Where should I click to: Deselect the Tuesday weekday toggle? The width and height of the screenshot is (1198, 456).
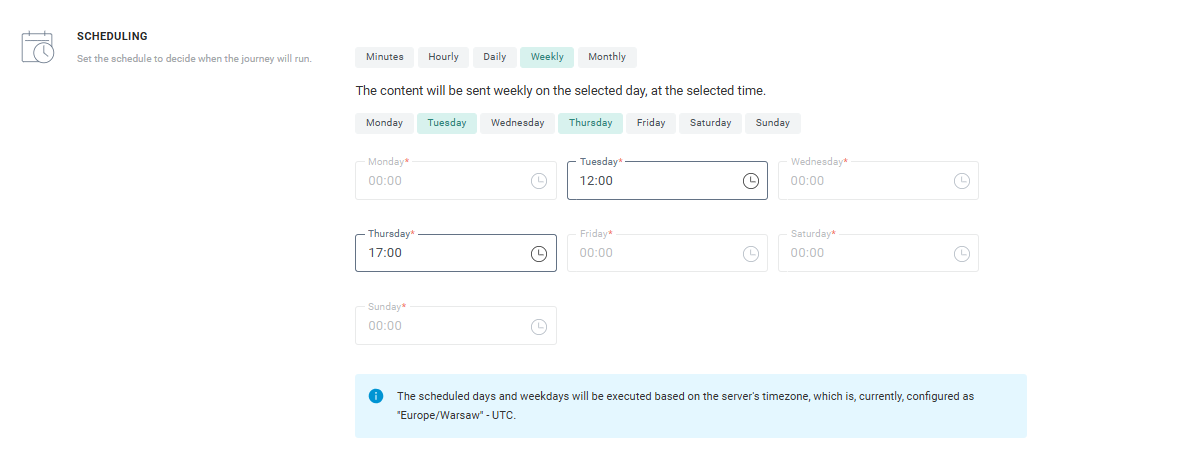click(446, 123)
